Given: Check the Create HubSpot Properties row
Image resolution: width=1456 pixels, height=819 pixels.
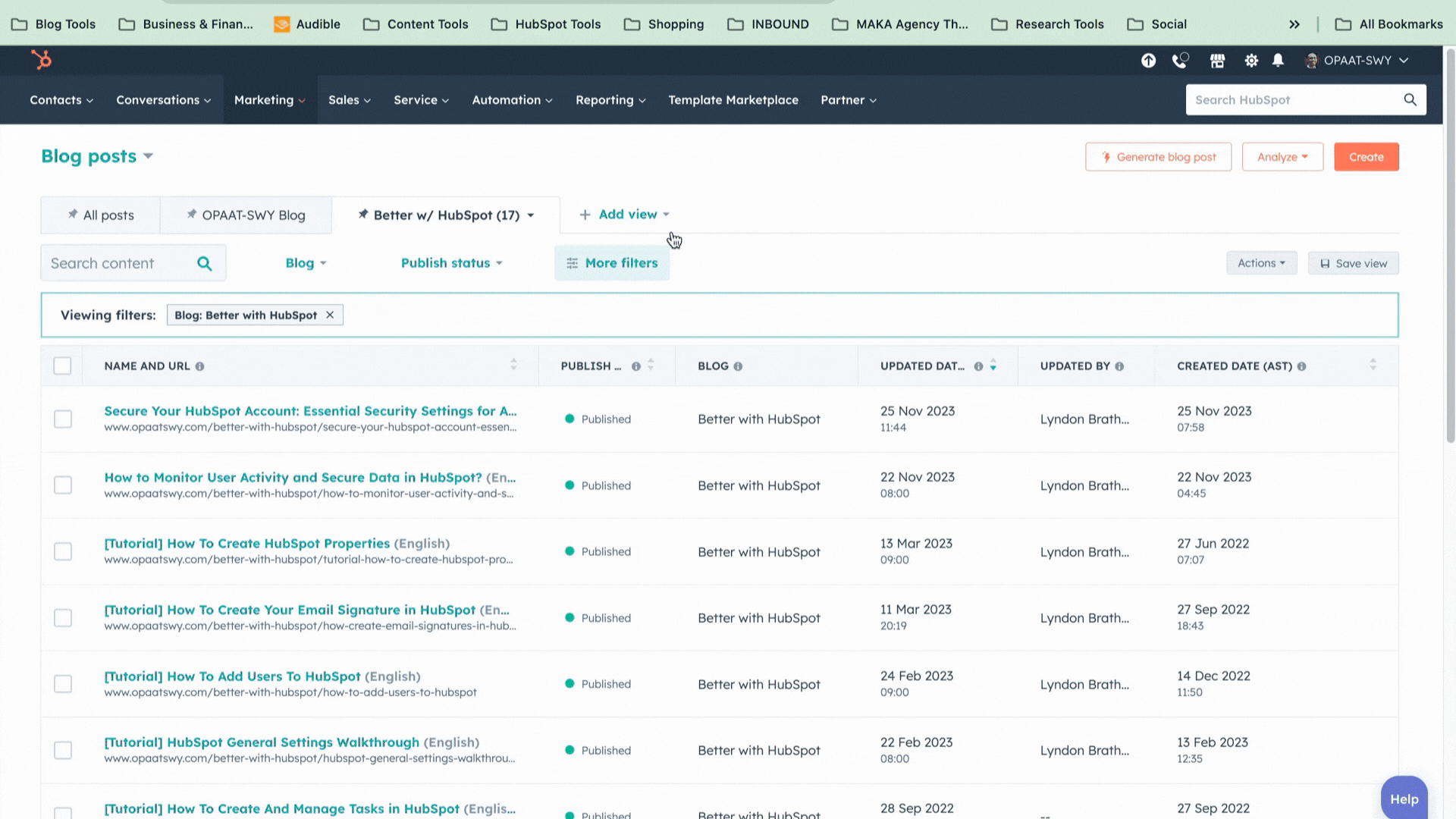Looking at the screenshot, I should click(63, 551).
